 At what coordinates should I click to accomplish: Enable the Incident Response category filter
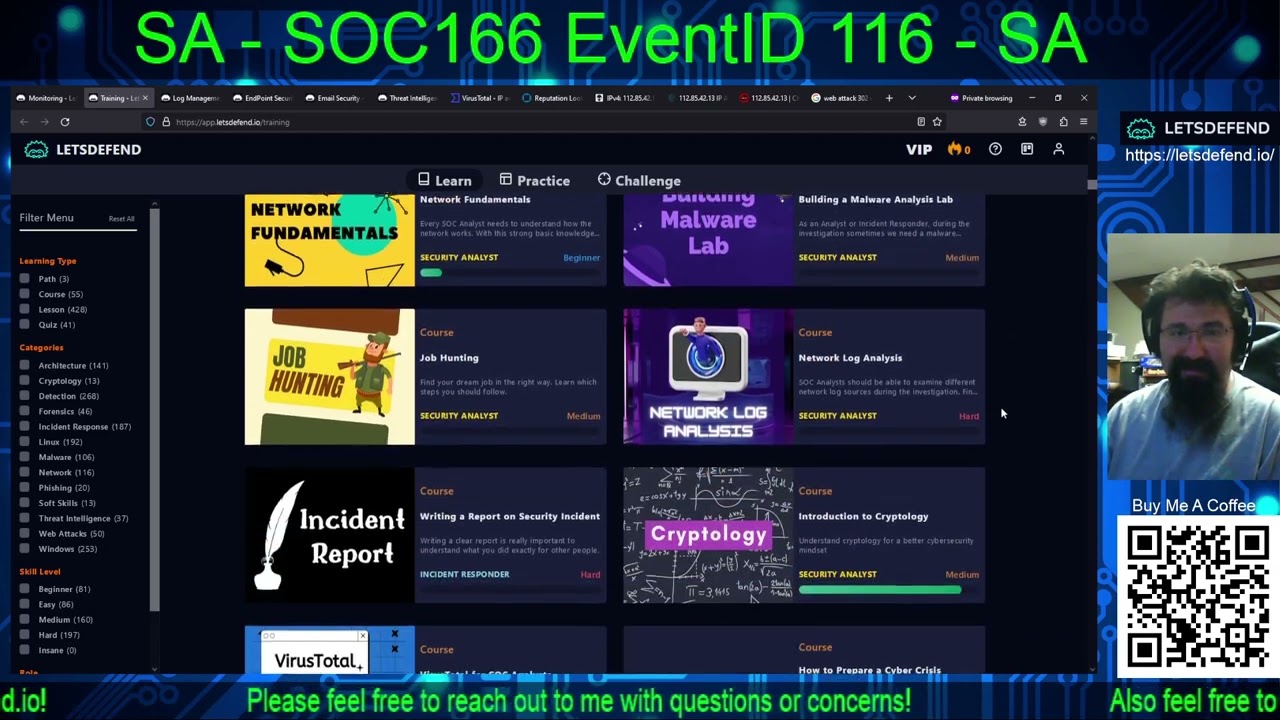[x=24, y=426]
